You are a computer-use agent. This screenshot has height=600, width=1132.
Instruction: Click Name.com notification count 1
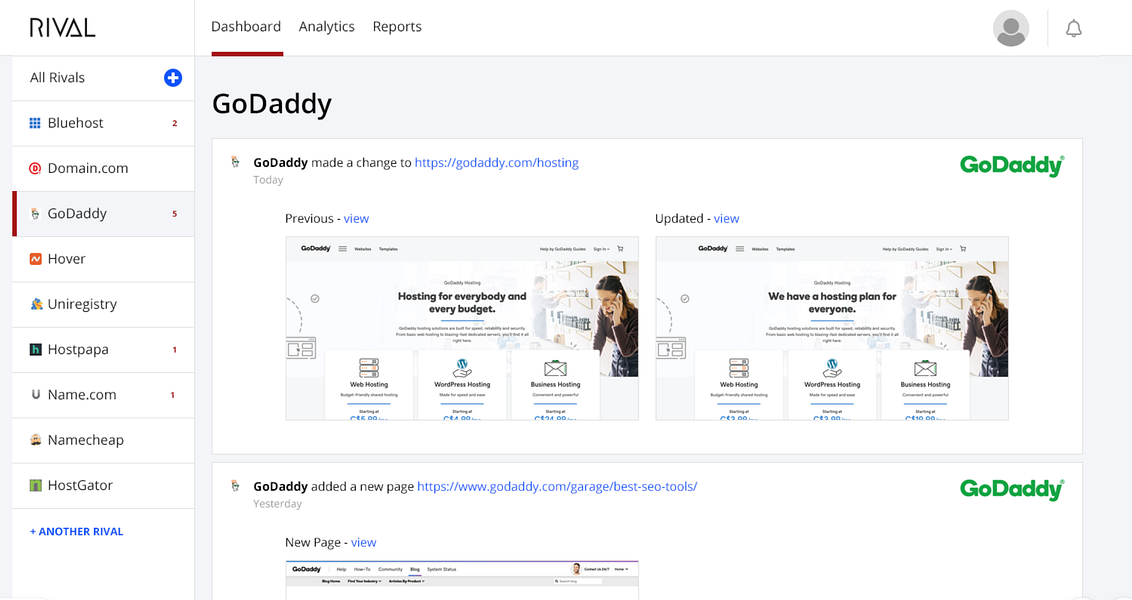coord(172,395)
